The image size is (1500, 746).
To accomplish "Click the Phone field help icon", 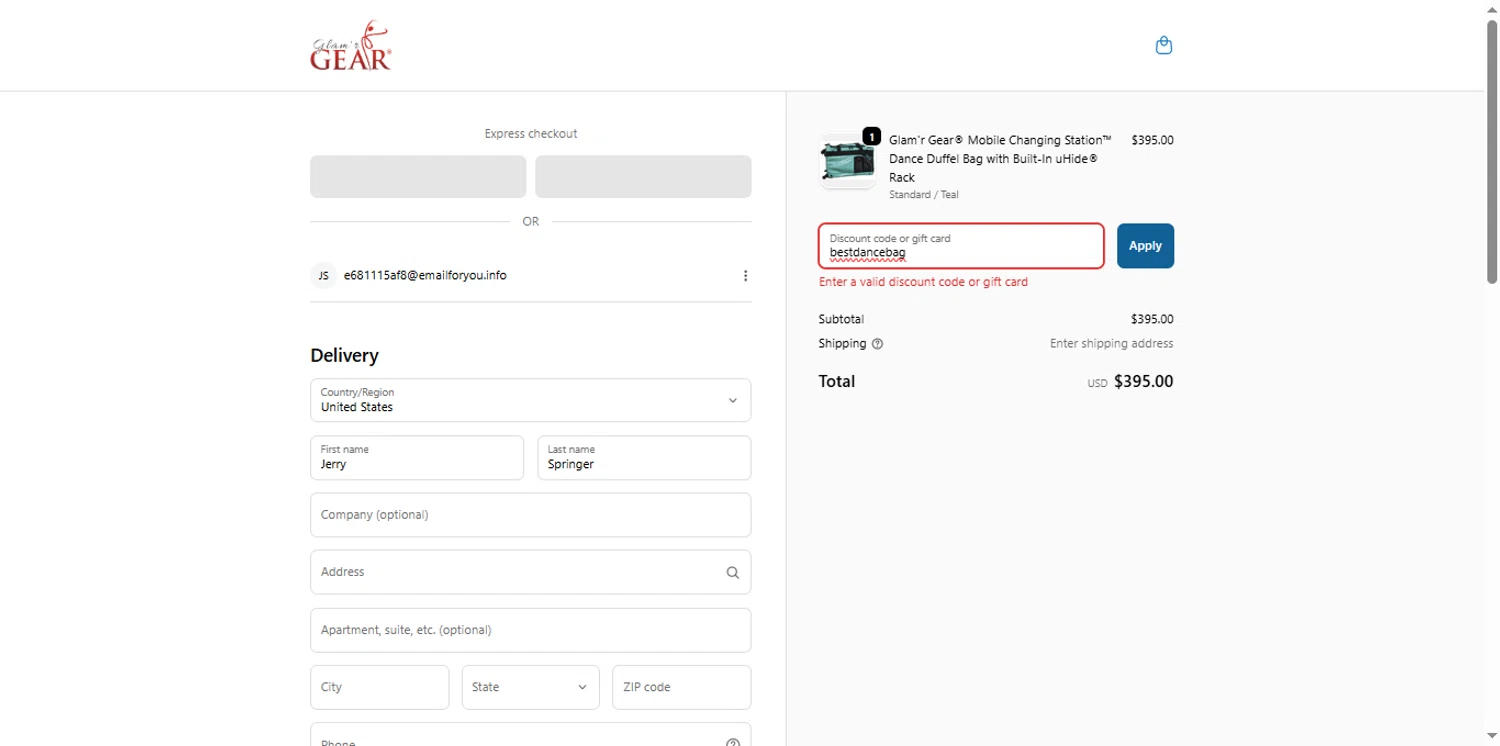I will pos(733,742).
